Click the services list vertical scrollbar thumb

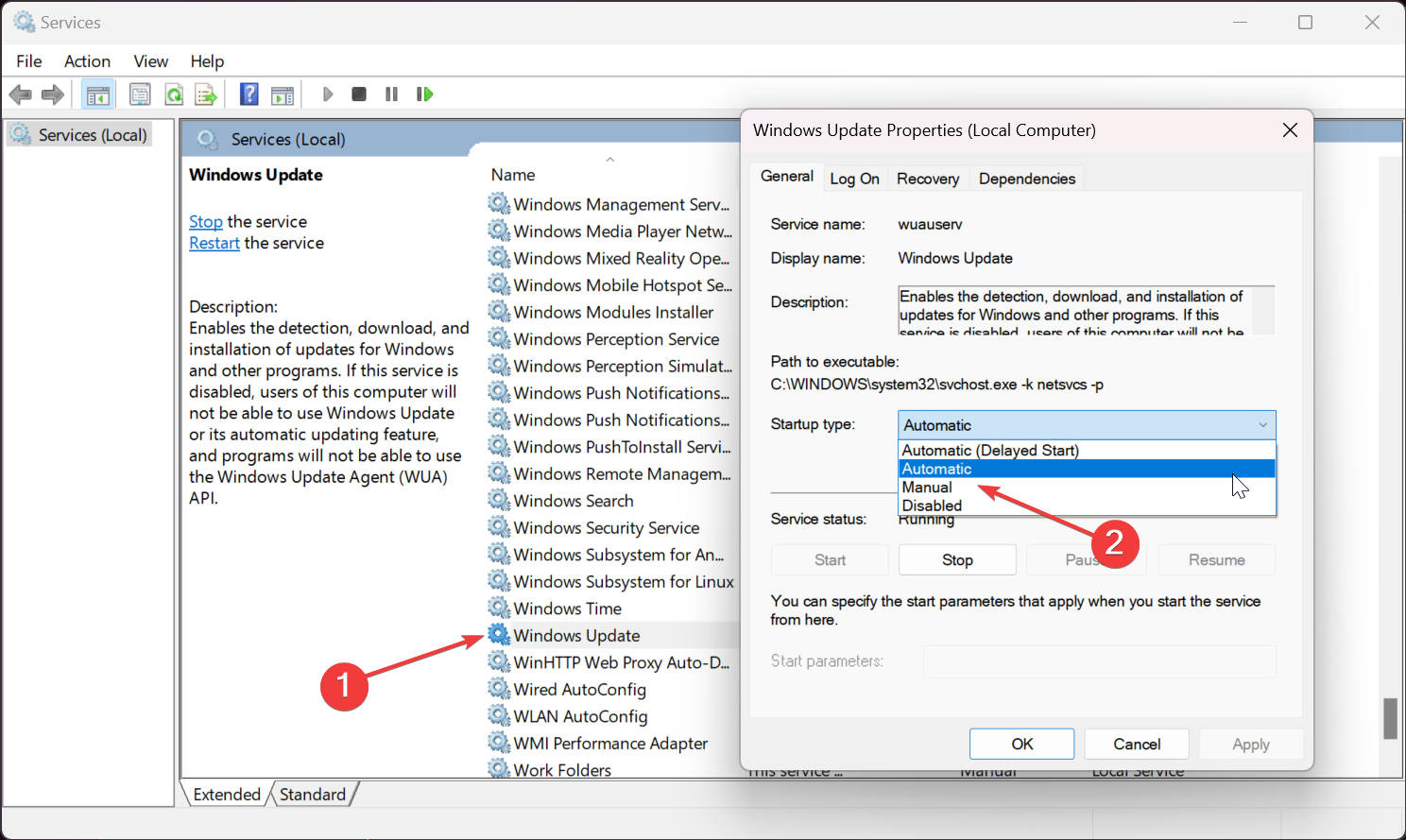point(1390,719)
